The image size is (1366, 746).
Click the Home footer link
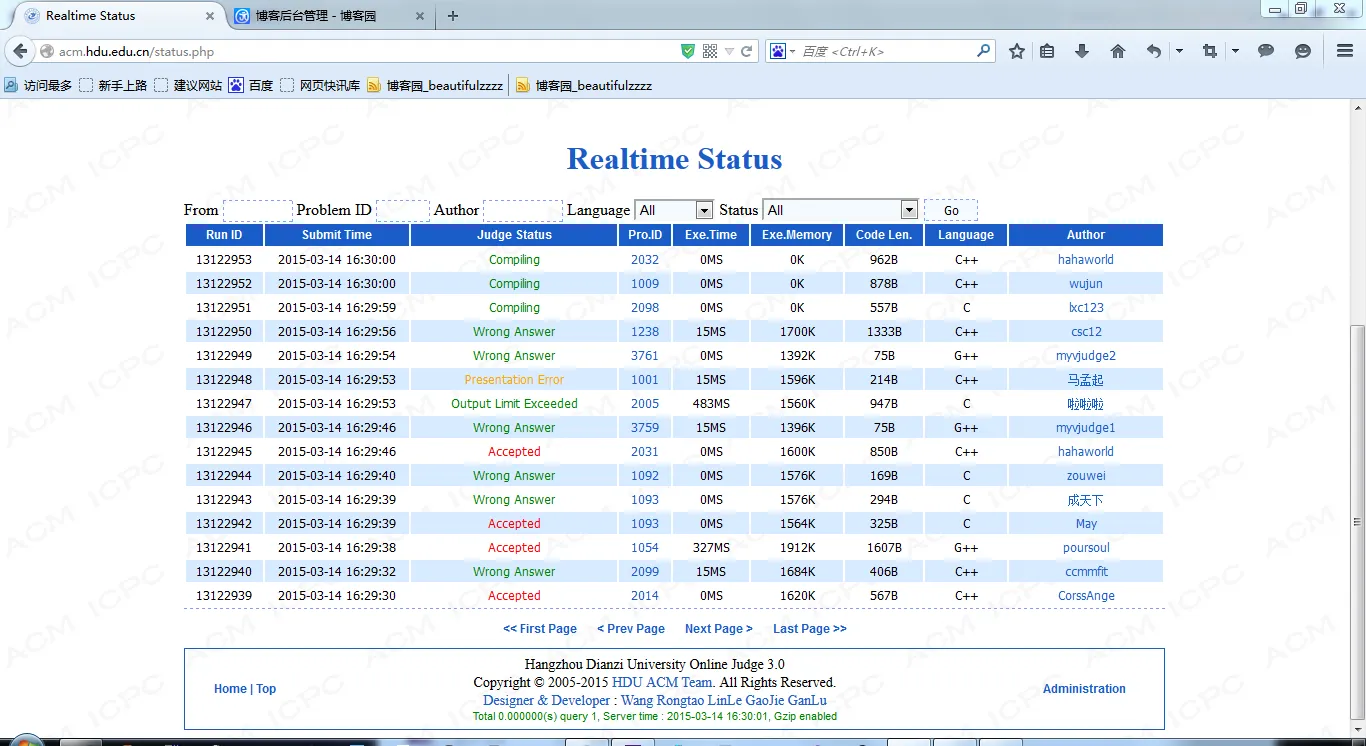point(230,689)
